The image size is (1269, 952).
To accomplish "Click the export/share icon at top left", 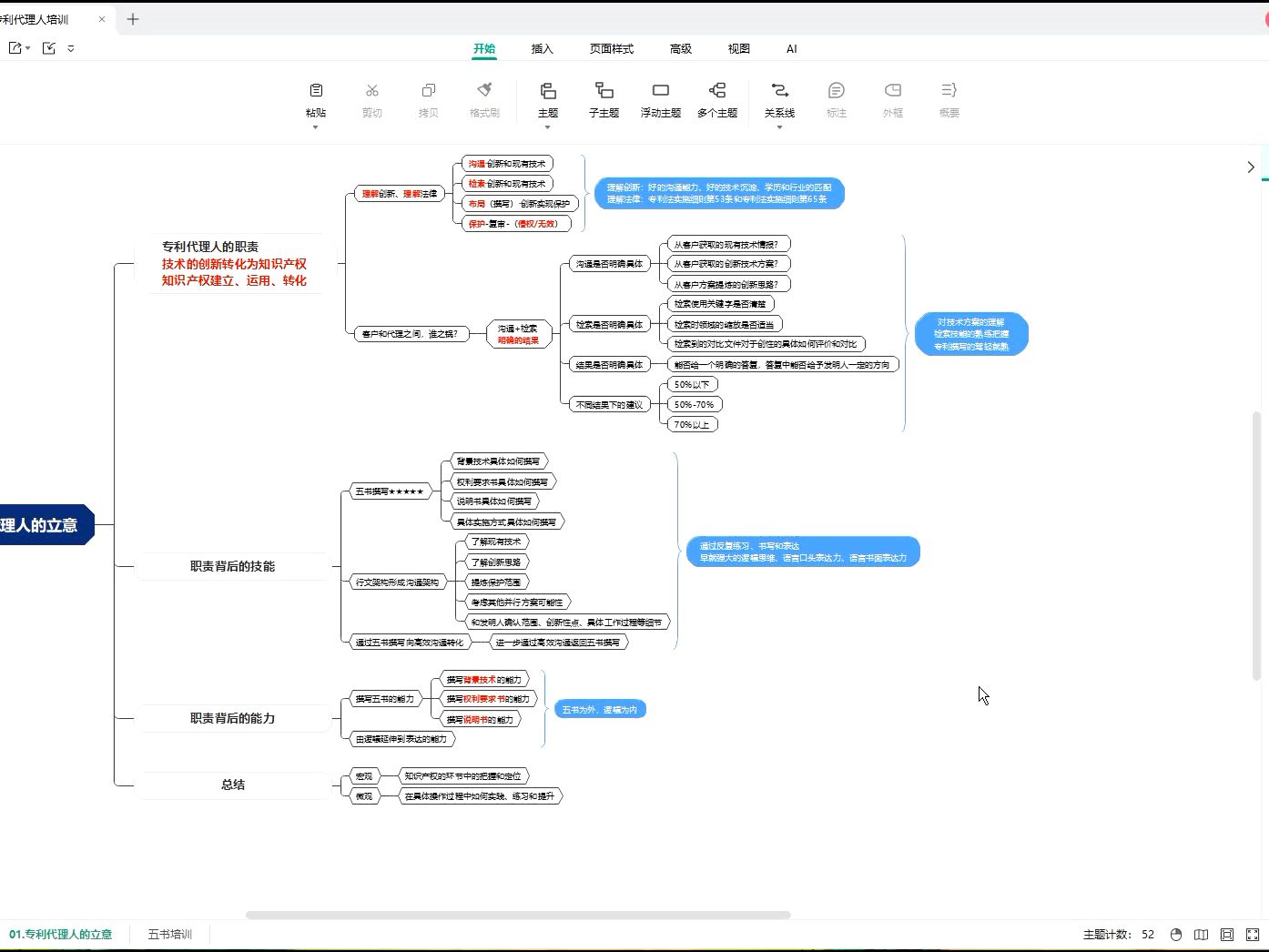I will pyautogui.click(x=15, y=48).
